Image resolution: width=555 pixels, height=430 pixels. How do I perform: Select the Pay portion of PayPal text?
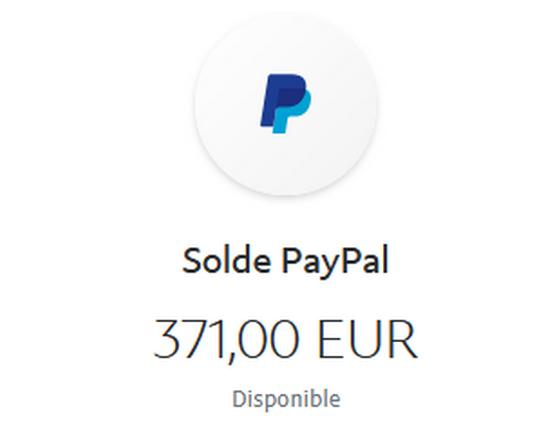tap(313, 264)
